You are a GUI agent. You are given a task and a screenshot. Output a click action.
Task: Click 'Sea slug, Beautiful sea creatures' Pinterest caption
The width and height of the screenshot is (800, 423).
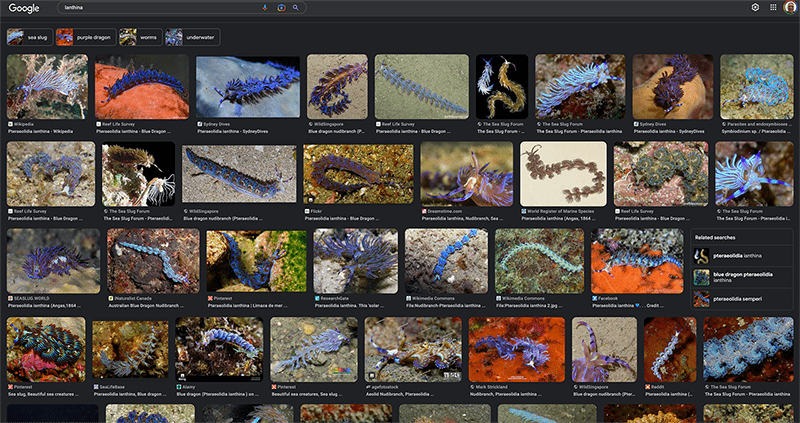pos(43,394)
